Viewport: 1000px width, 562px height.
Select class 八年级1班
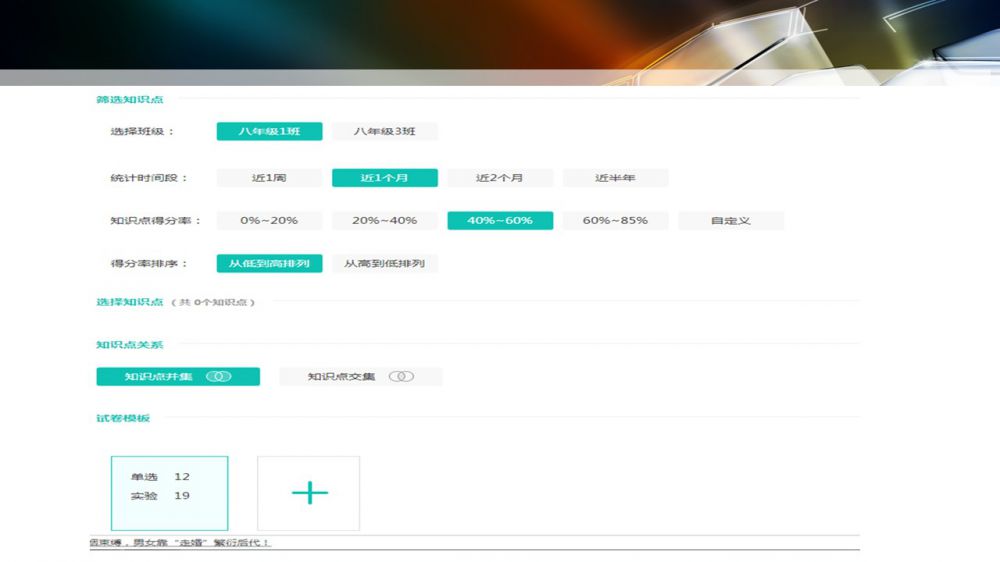(x=269, y=131)
